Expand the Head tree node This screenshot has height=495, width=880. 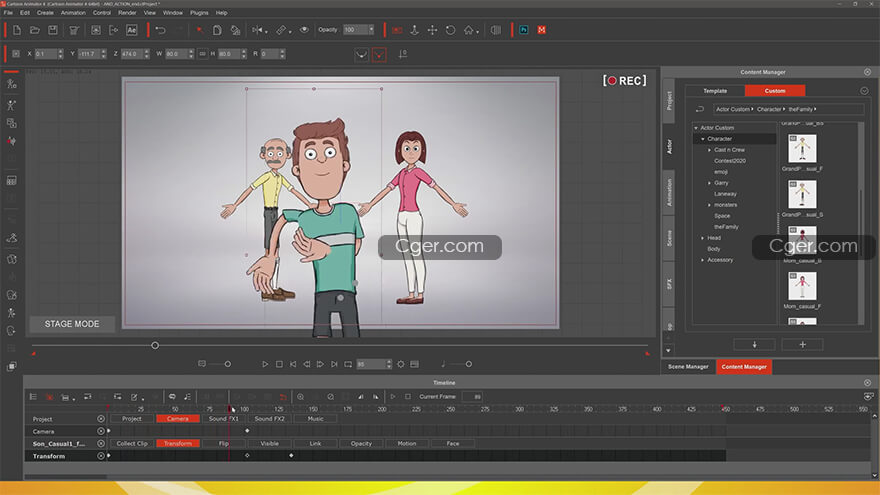point(703,238)
